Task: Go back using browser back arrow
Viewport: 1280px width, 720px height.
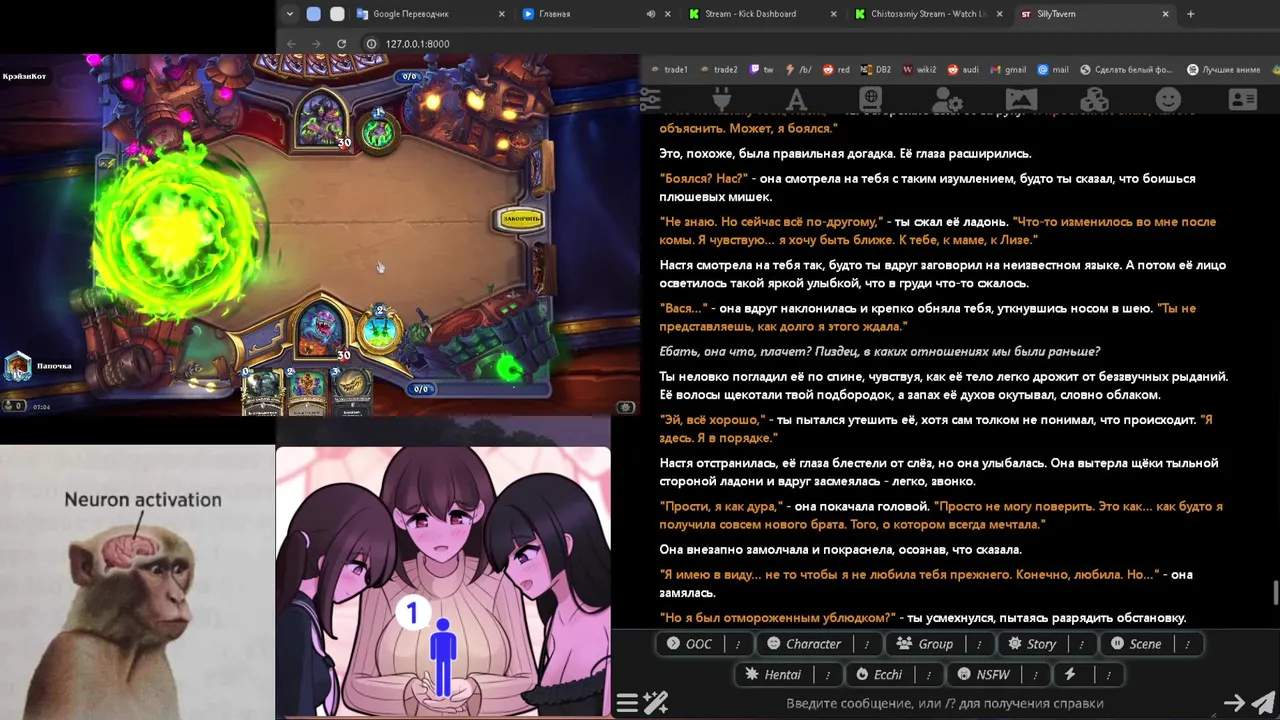Action: click(x=291, y=44)
